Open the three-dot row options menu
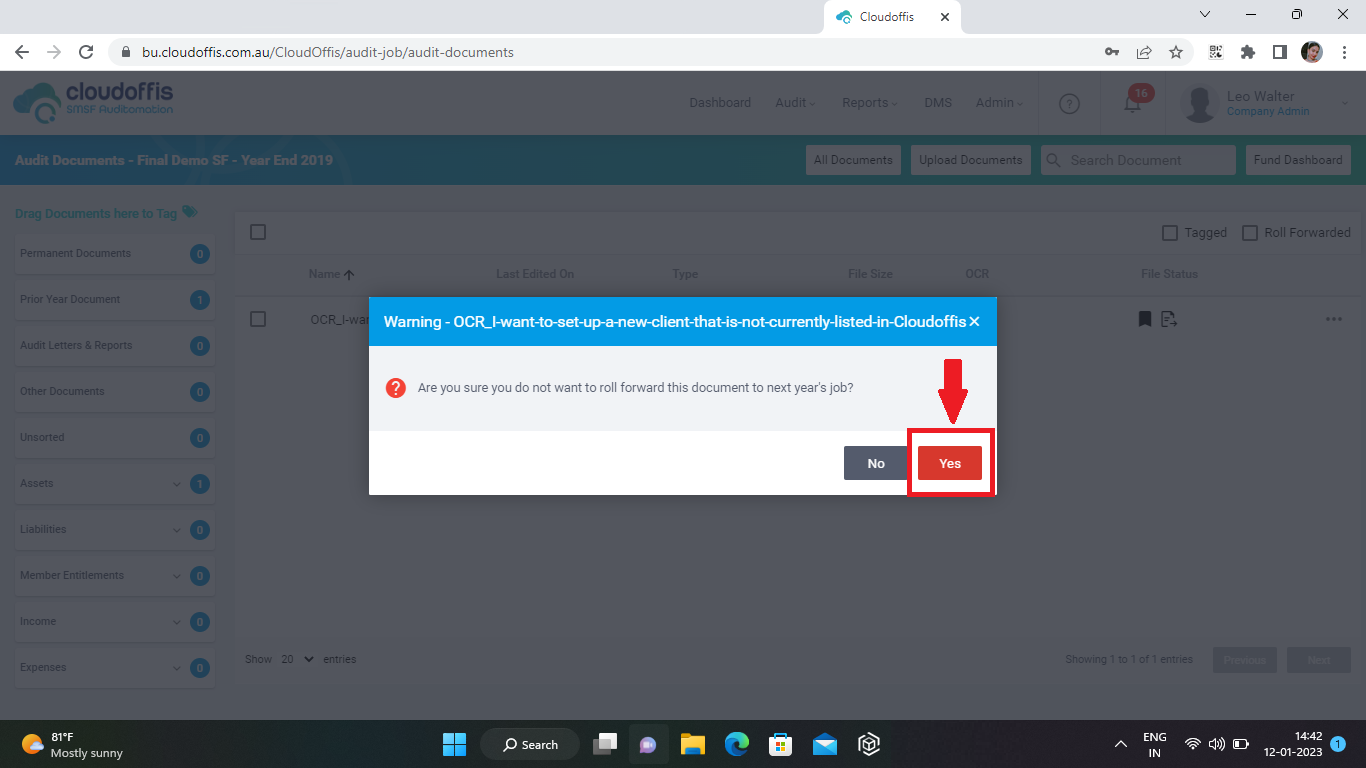This screenshot has height=768, width=1366. coord(1333,319)
